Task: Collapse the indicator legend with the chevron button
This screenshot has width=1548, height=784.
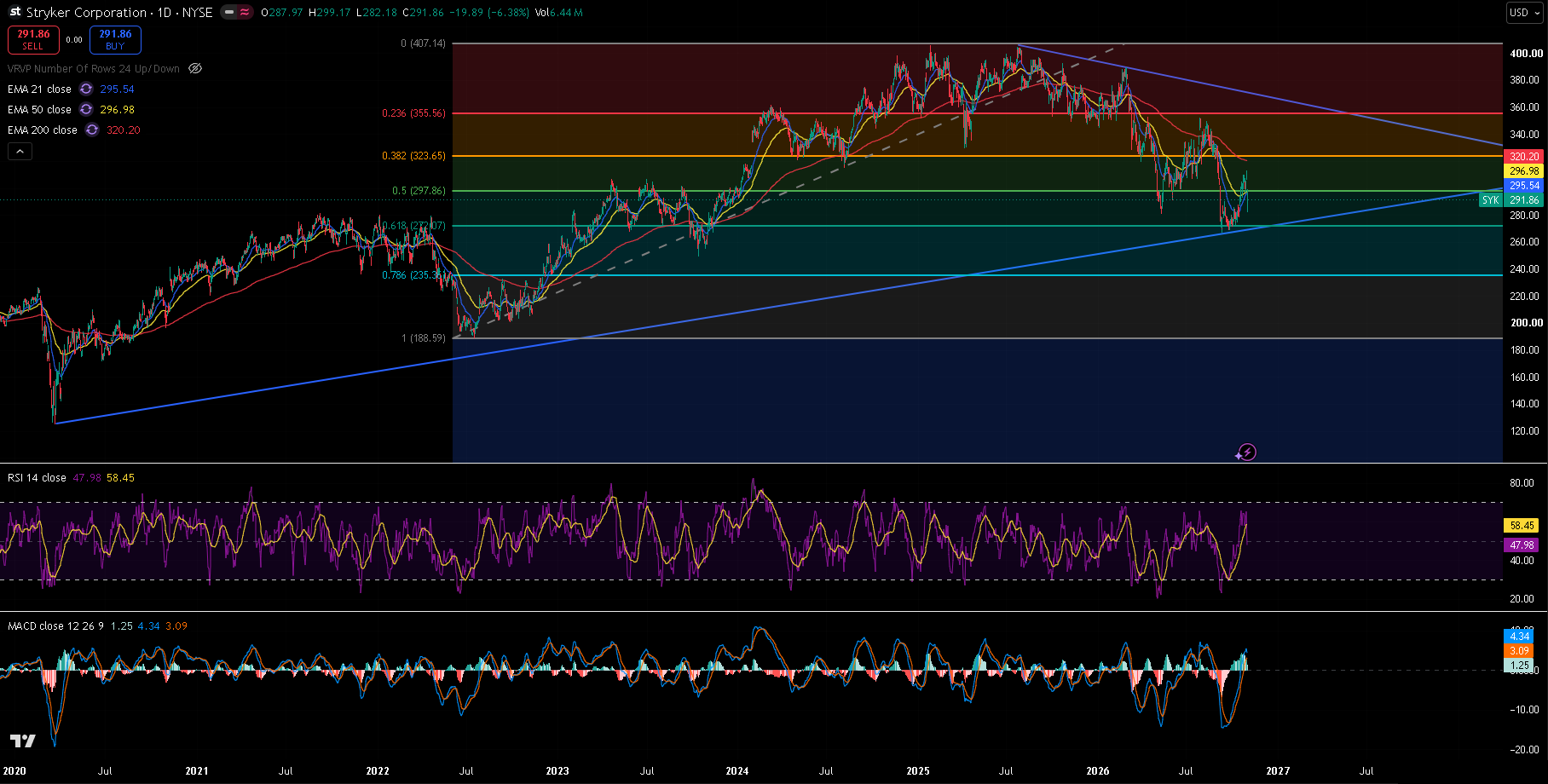Action: coord(20,151)
